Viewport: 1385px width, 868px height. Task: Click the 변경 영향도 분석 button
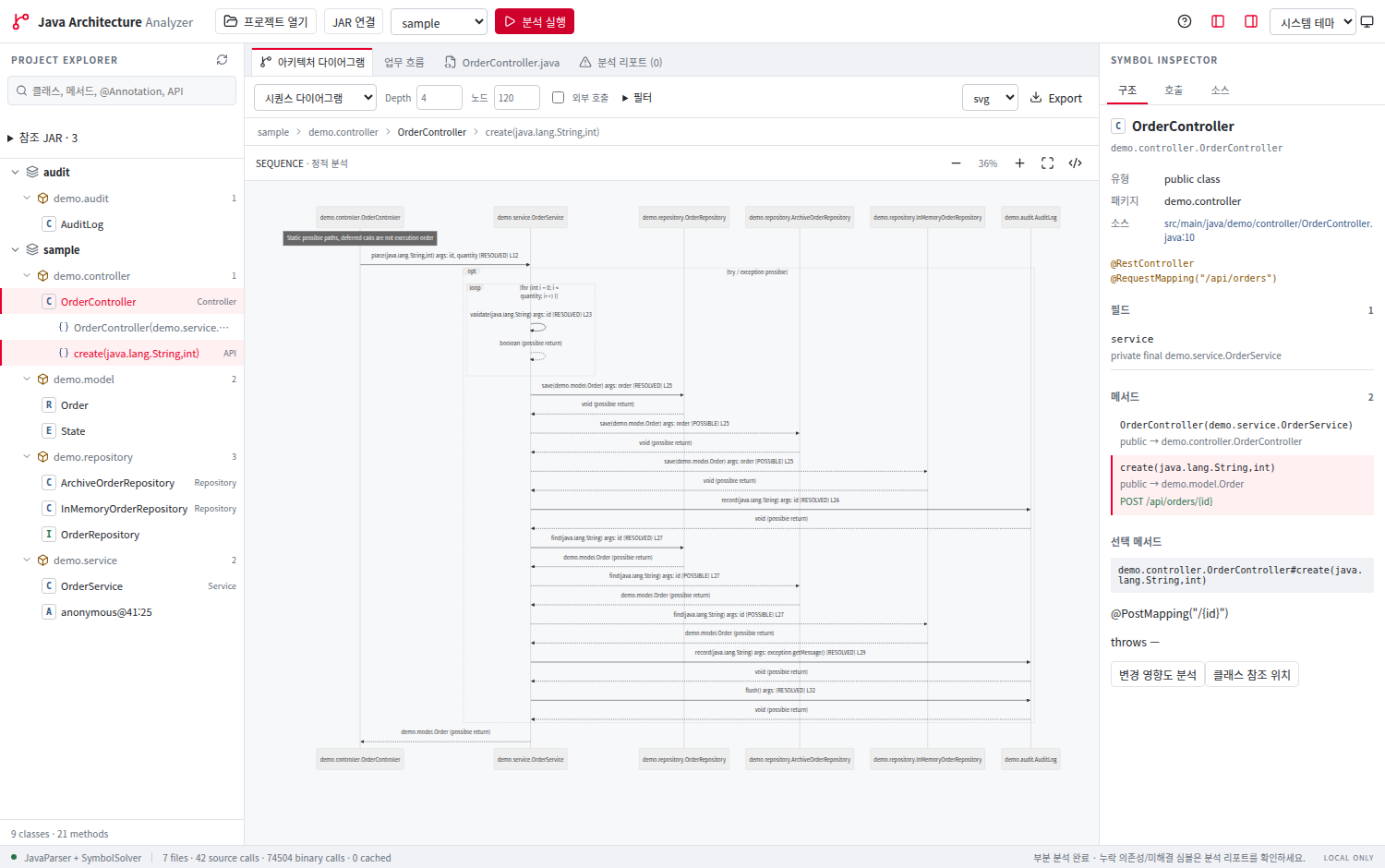[x=1158, y=675]
